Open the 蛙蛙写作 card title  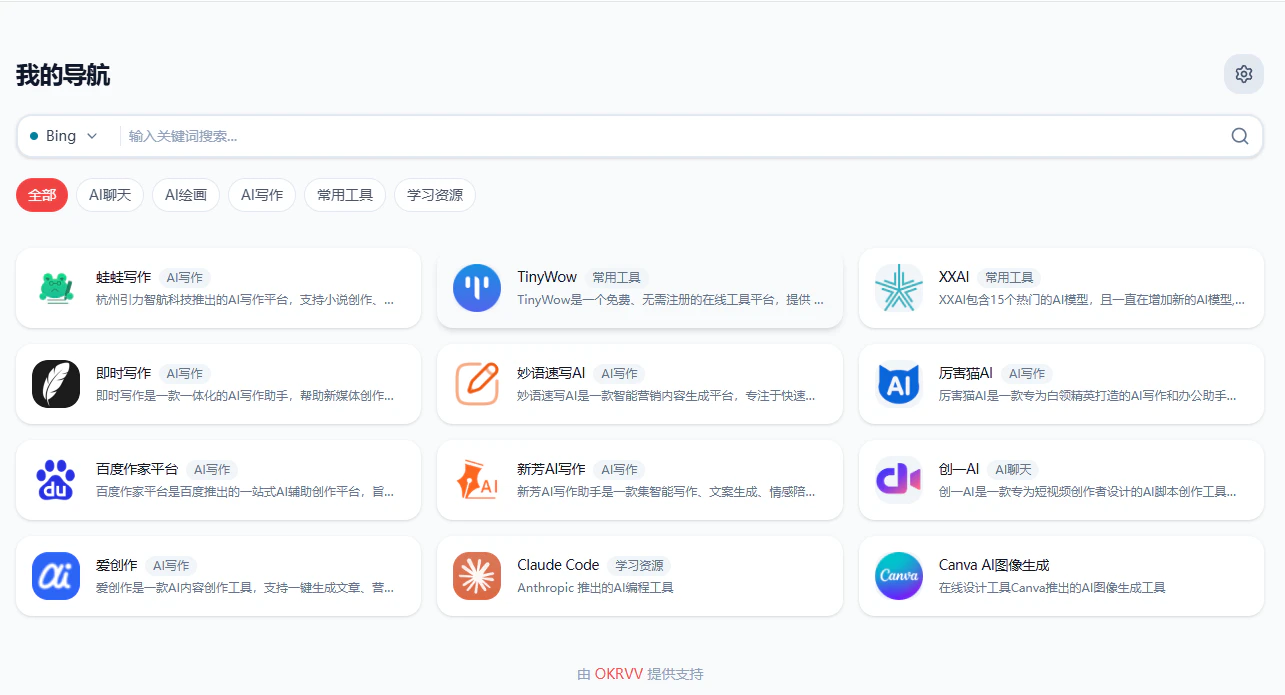tap(124, 277)
